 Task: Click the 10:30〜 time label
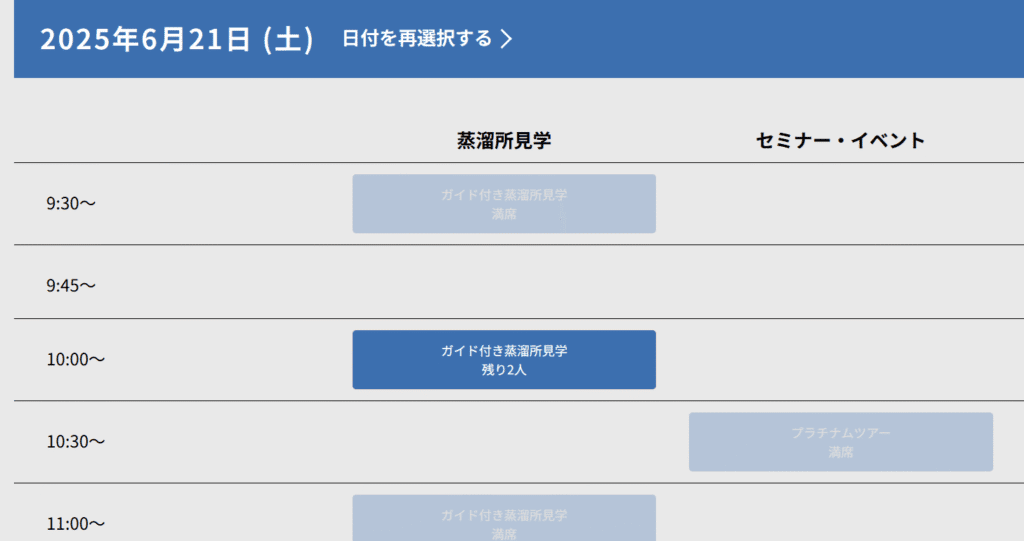point(76,442)
